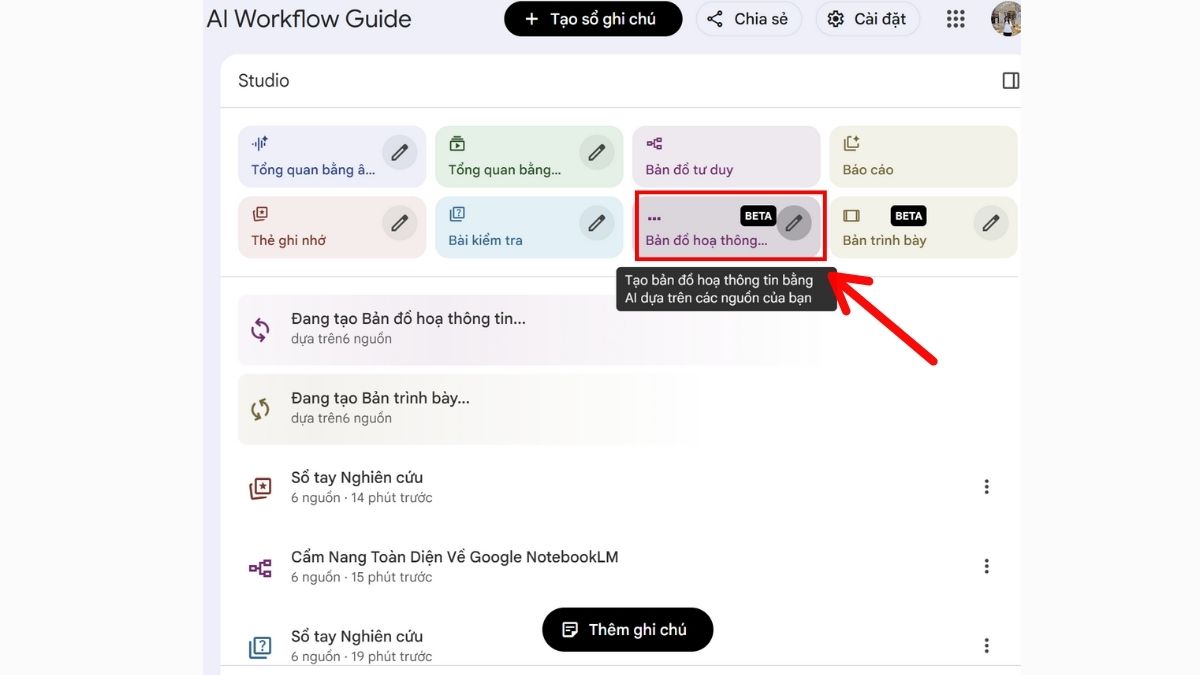Open three-dot menu on Cẩm Nang Toàn Diện entry
This screenshot has height=675, width=1200.
(x=987, y=565)
